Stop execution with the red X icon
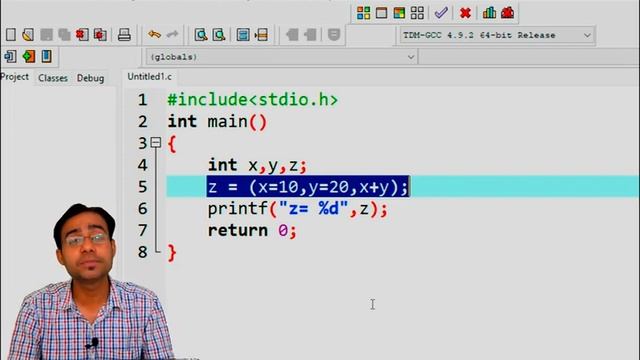 [465, 13]
